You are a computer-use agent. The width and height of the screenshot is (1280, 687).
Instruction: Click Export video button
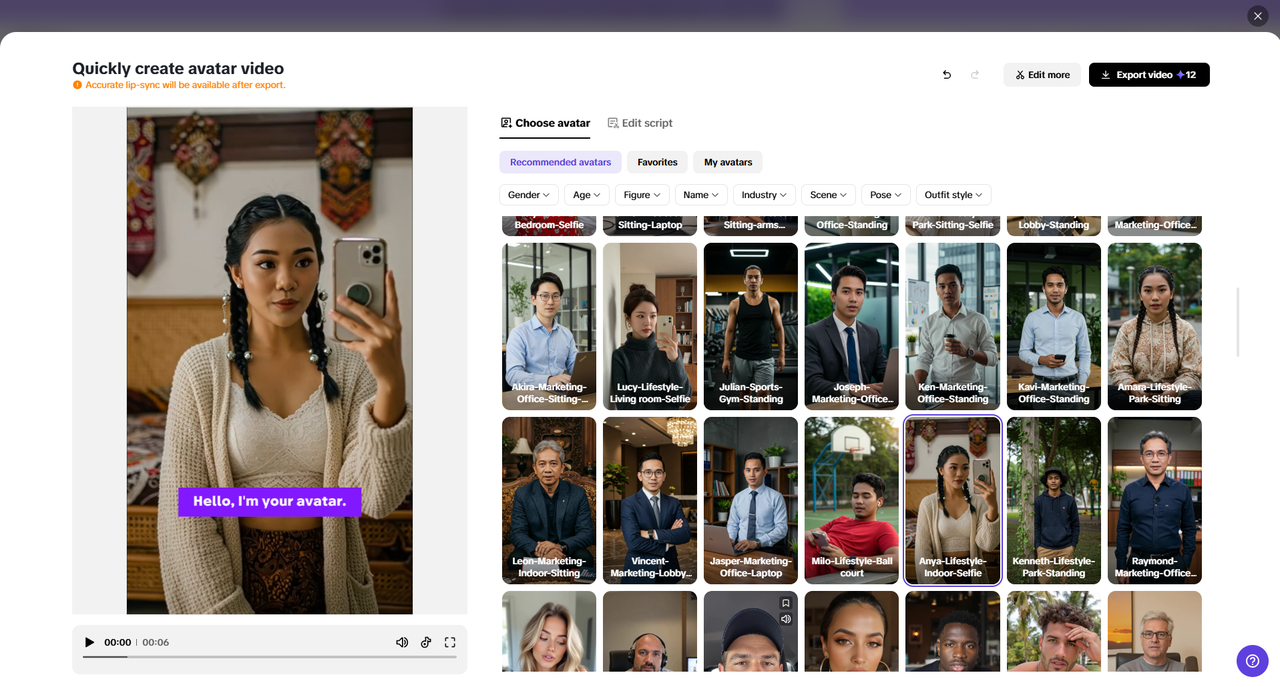click(x=1149, y=75)
